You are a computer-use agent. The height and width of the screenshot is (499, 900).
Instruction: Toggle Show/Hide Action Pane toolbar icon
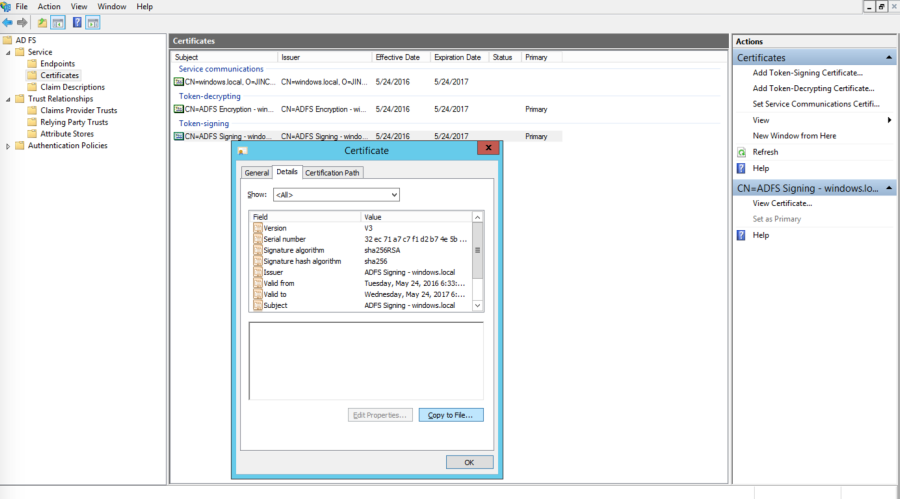click(93, 22)
